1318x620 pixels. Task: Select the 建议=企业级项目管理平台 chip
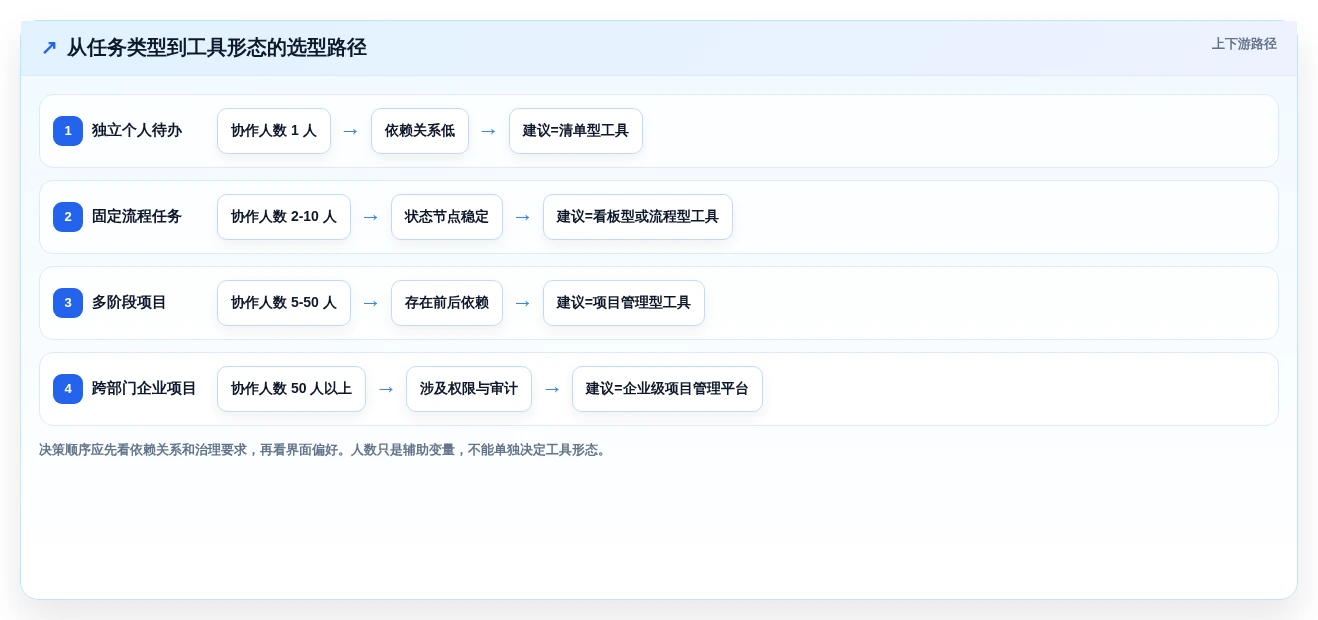point(667,389)
